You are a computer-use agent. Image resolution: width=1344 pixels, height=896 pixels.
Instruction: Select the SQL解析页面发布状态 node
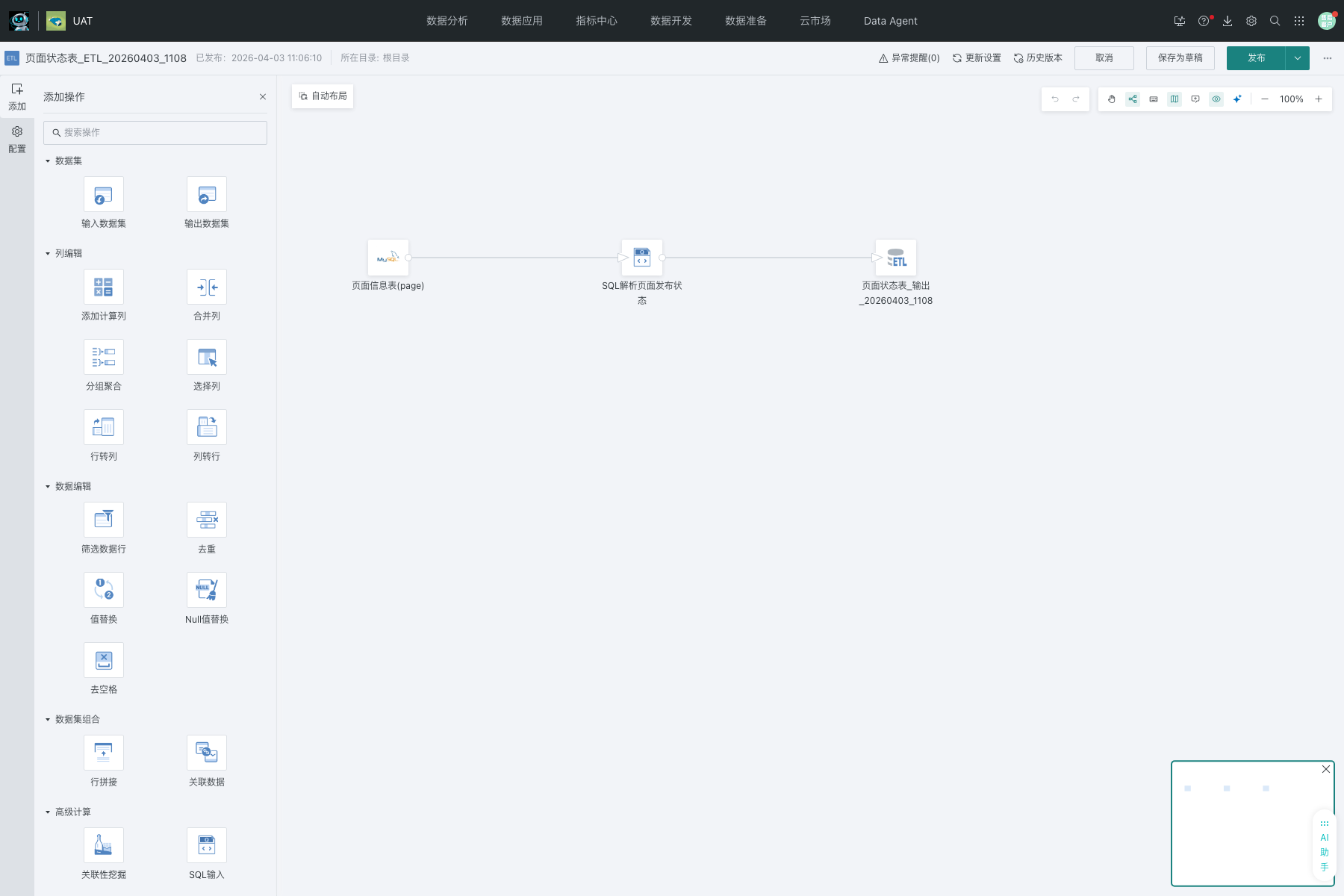(x=642, y=258)
